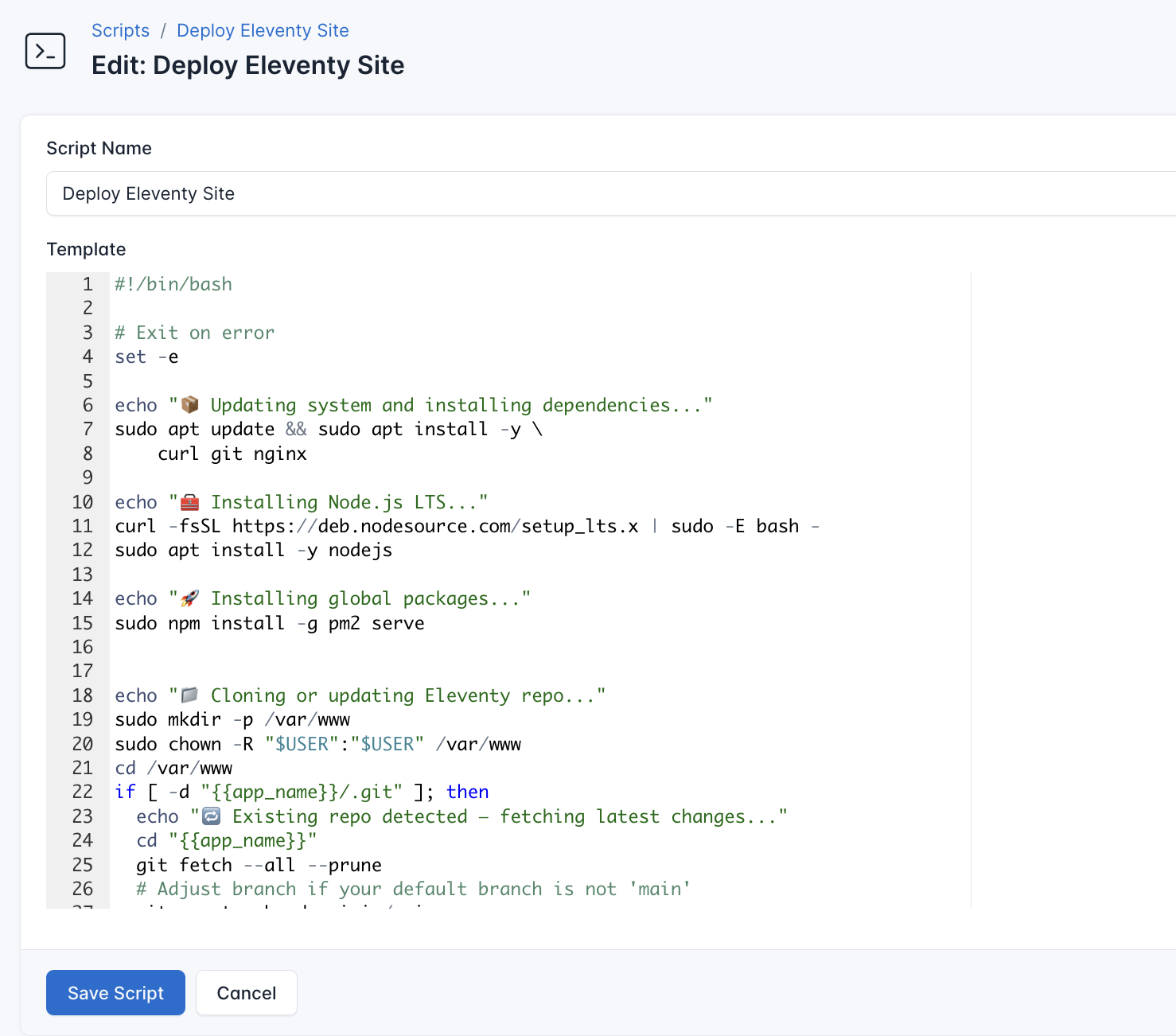Open the Scripts breadcrumb link
Image resolution: width=1176 pixels, height=1036 pixels.
click(x=120, y=30)
